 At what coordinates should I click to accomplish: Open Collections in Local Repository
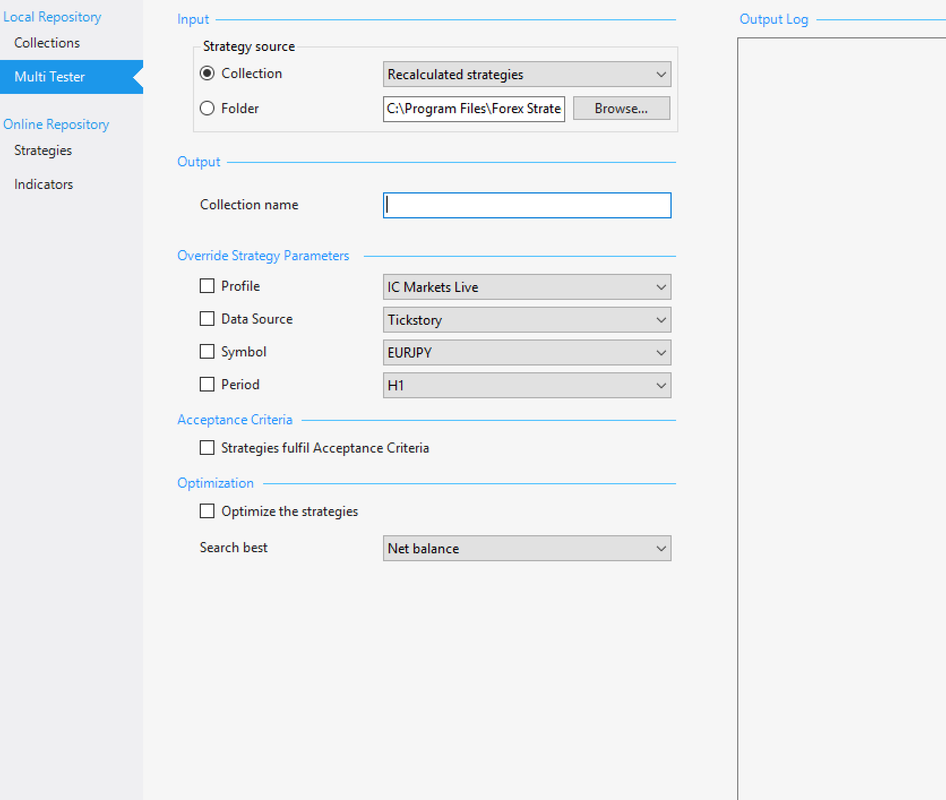[x=47, y=43]
